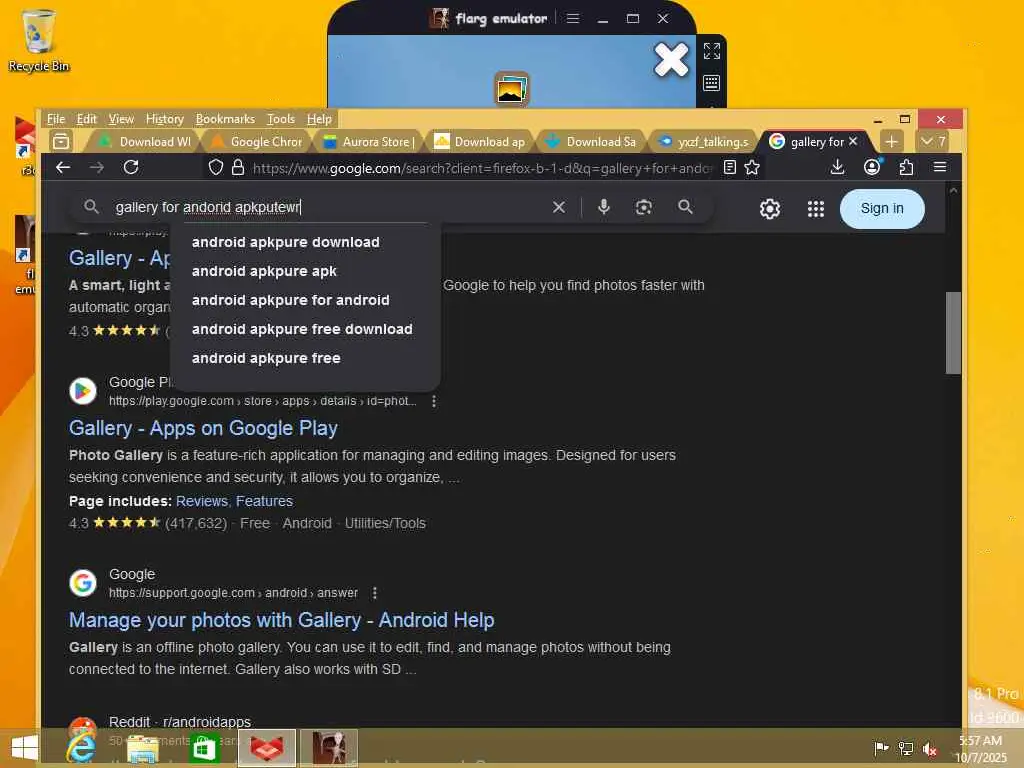
Task: Open Internet Explorer from the taskbar
Action: coord(81,748)
